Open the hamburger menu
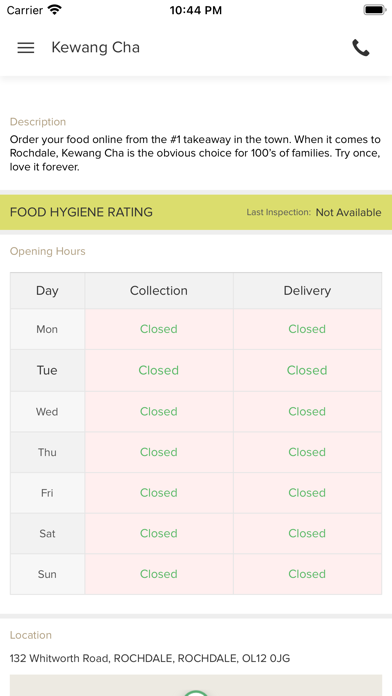The image size is (392, 696). coord(26,47)
